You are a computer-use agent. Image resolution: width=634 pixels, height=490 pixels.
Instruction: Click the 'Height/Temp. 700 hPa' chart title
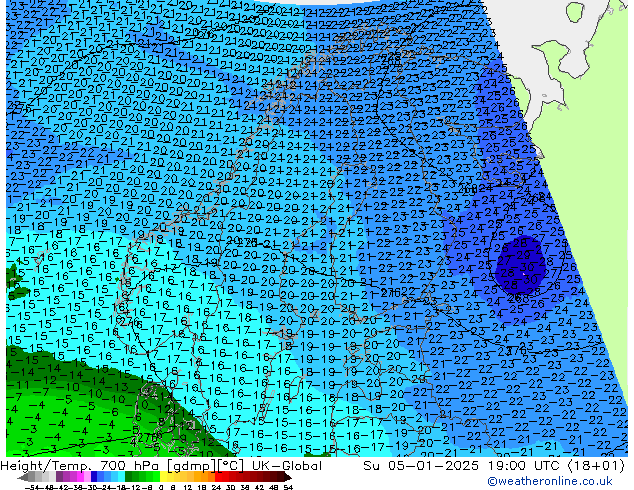pos(79,466)
